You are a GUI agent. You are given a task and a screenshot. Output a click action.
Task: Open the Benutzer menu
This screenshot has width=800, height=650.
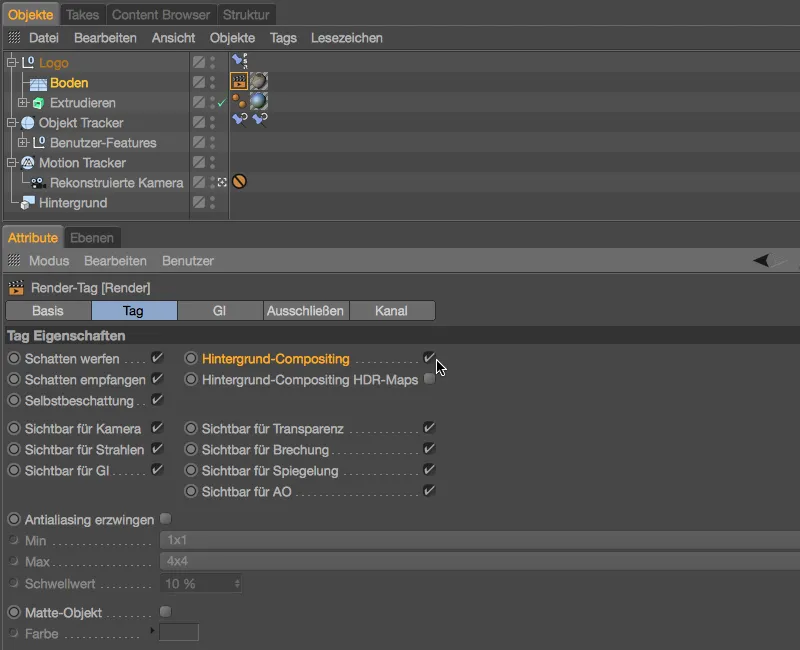pos(188,261)
